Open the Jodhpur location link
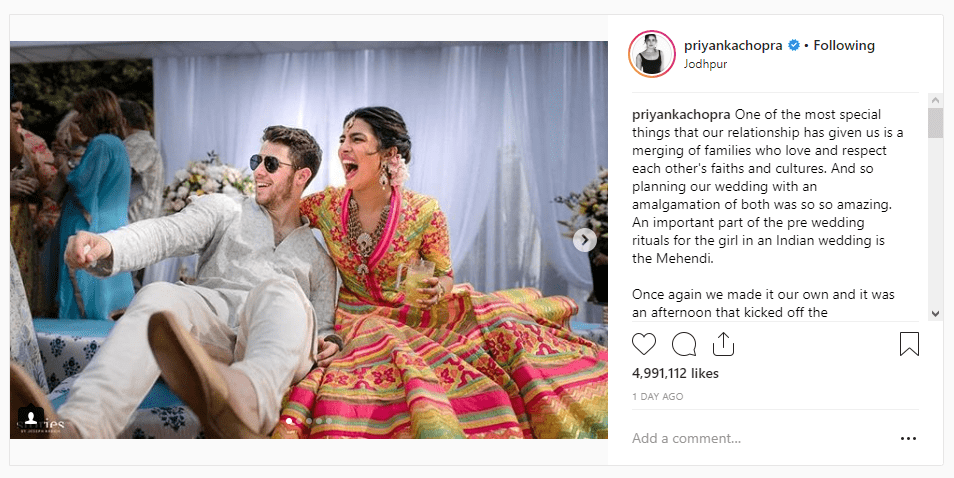The image size is (954, 478). [x=705, y=64]
